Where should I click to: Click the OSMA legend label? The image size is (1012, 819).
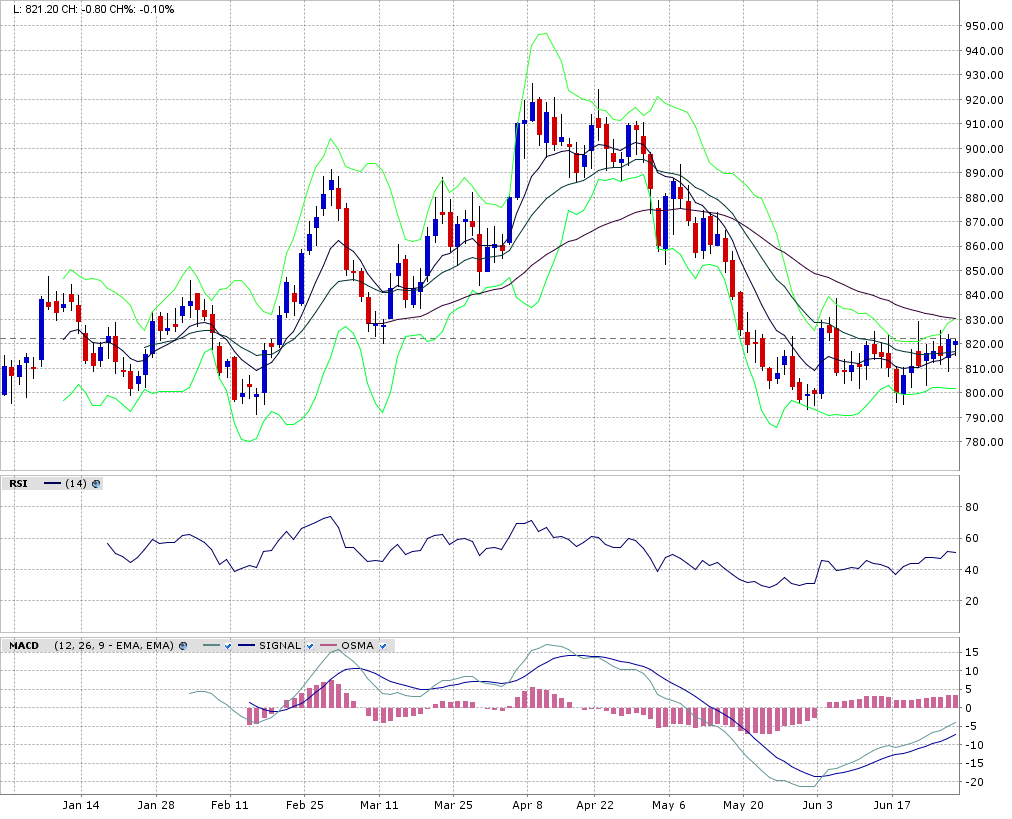click(x=357, y=646)
